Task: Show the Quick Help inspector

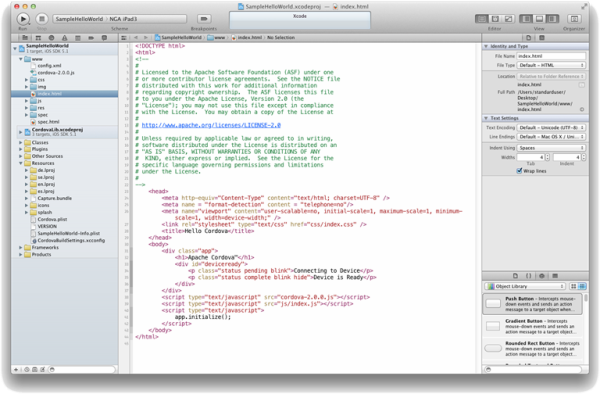Action: 542,37
